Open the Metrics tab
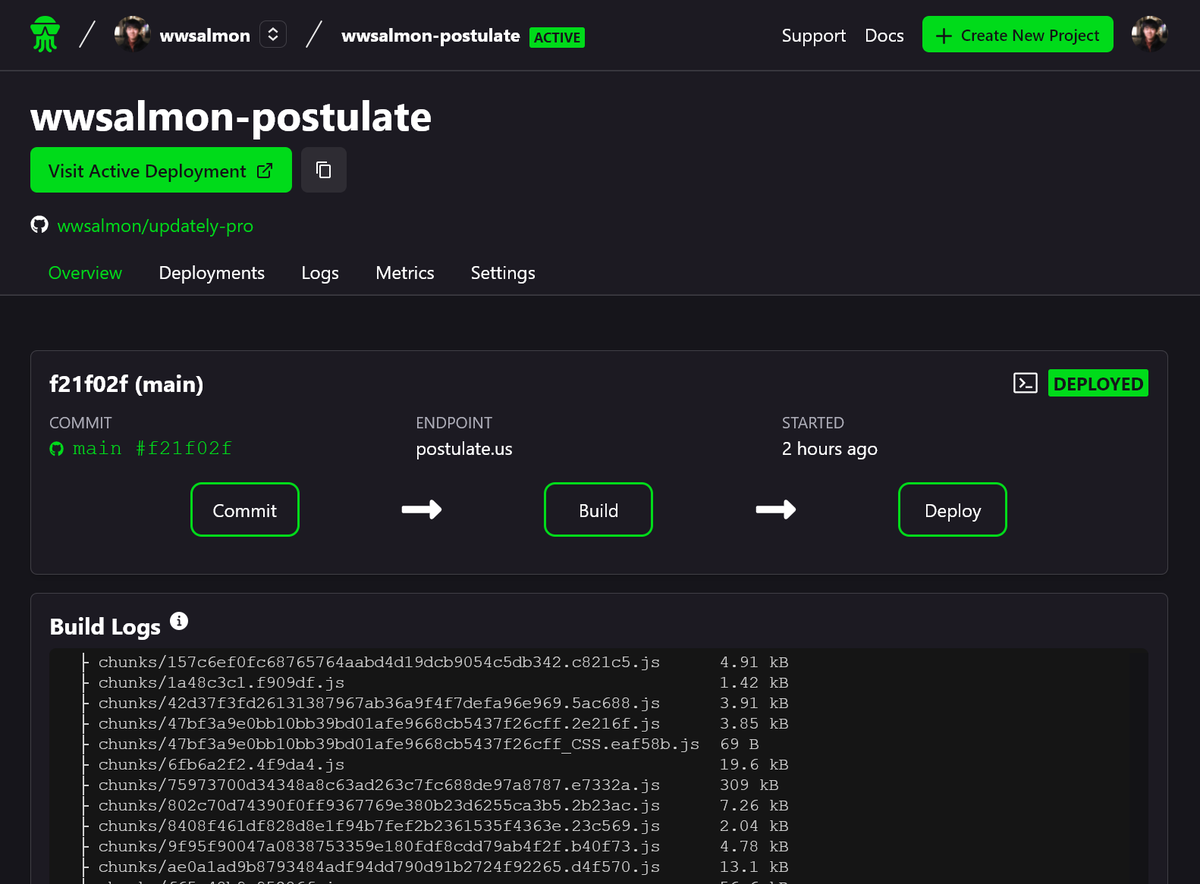The height and width of the screenshot is (884, 1200). click(405, 273)
